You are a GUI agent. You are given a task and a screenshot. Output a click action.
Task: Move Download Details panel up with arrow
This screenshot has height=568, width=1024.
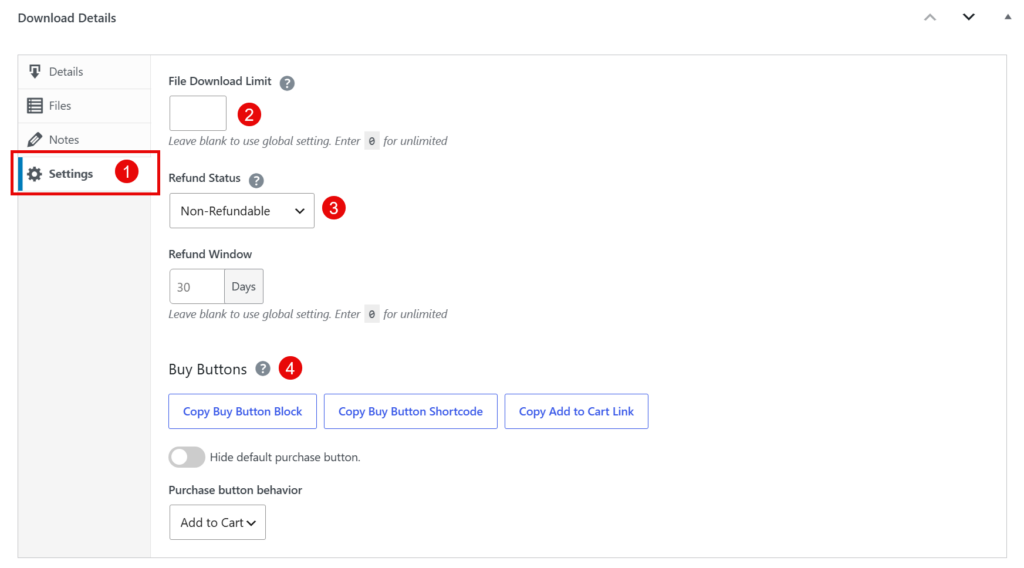pos(930,18)
